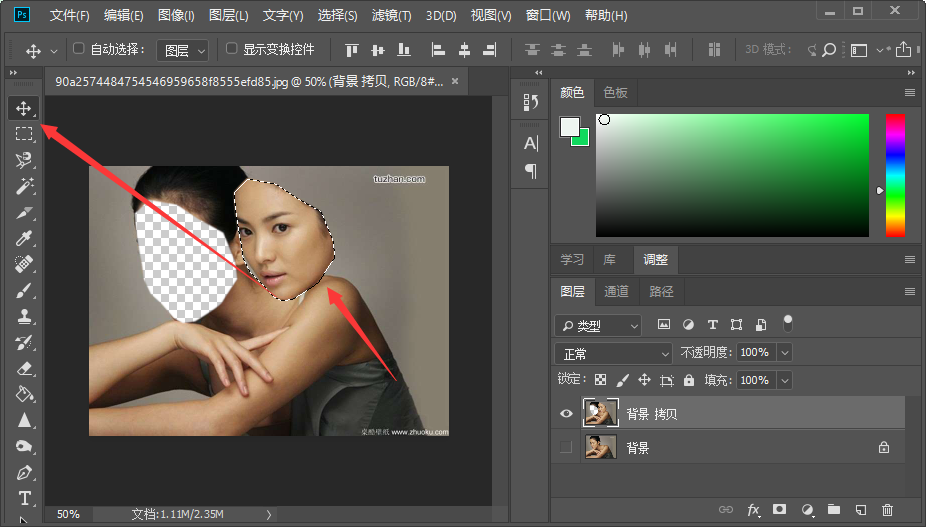Open the Character panel icon

(530, 143)
